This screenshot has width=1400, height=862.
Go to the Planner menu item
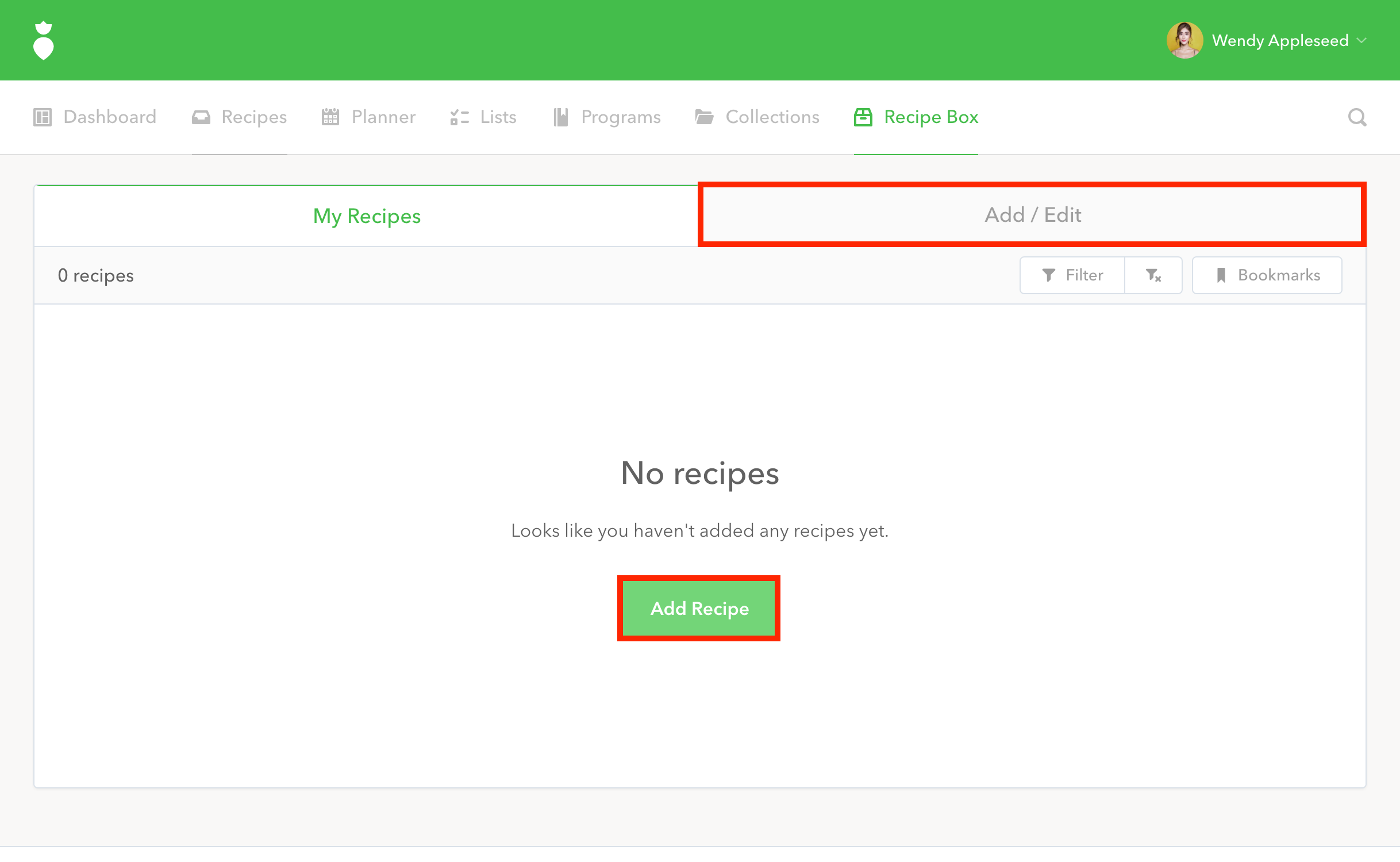click(x=383, y=117)
